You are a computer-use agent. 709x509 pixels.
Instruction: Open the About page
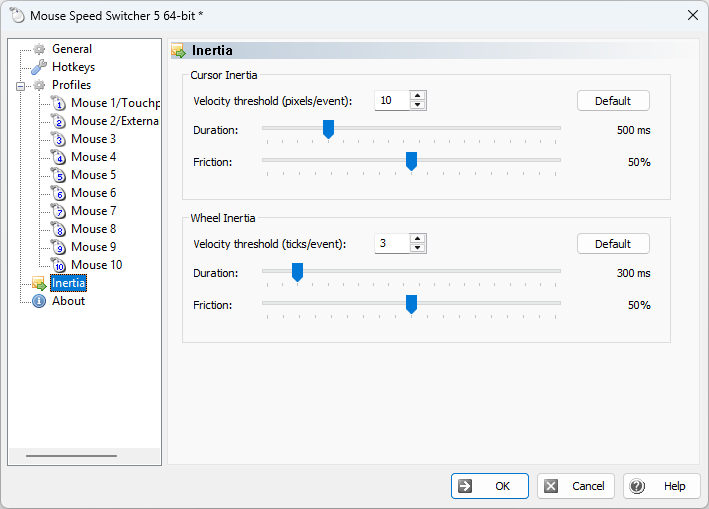[x=68, y=301]
